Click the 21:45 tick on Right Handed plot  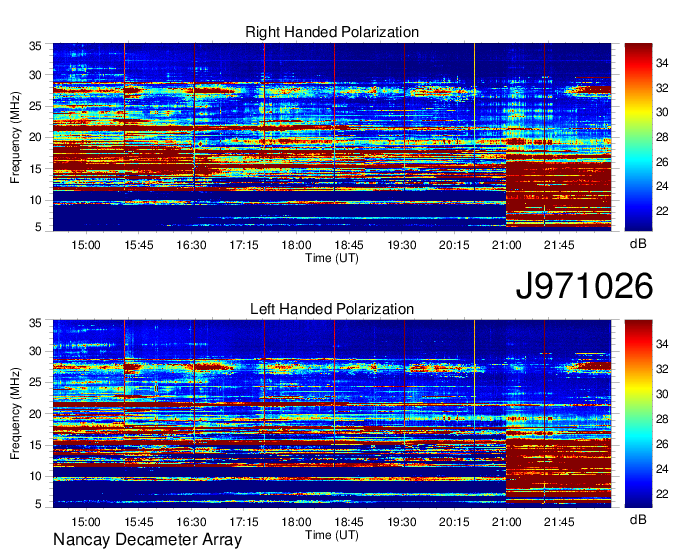(559, 245)
